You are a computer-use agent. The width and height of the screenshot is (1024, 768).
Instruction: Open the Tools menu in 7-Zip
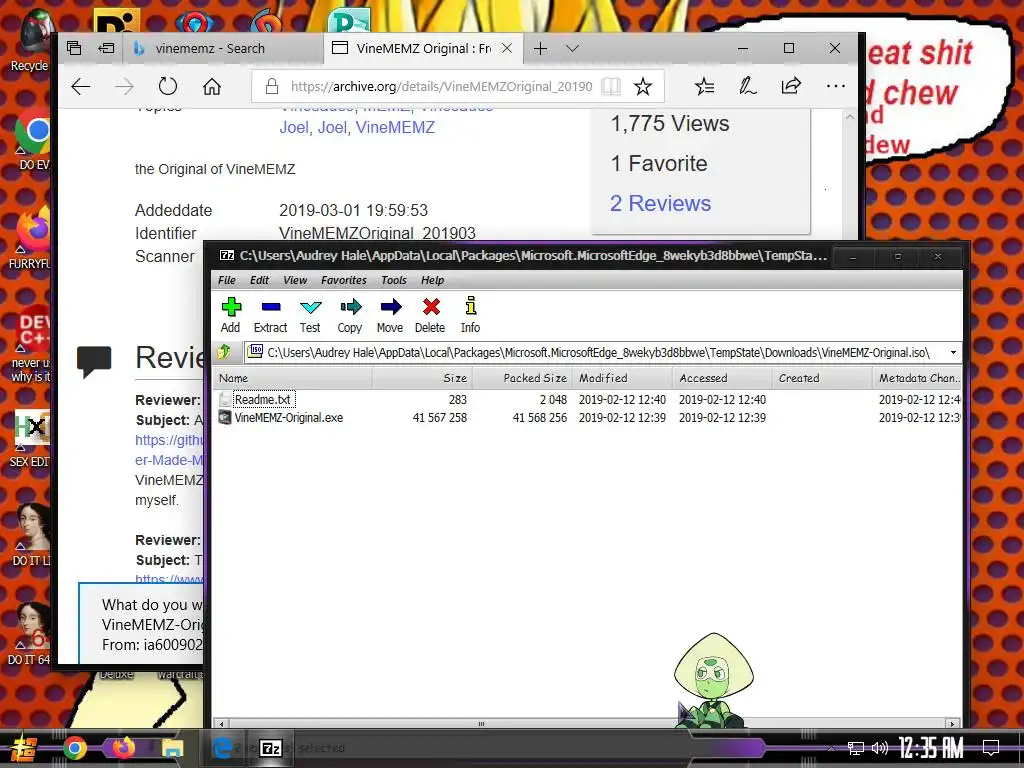pos(394,280)
